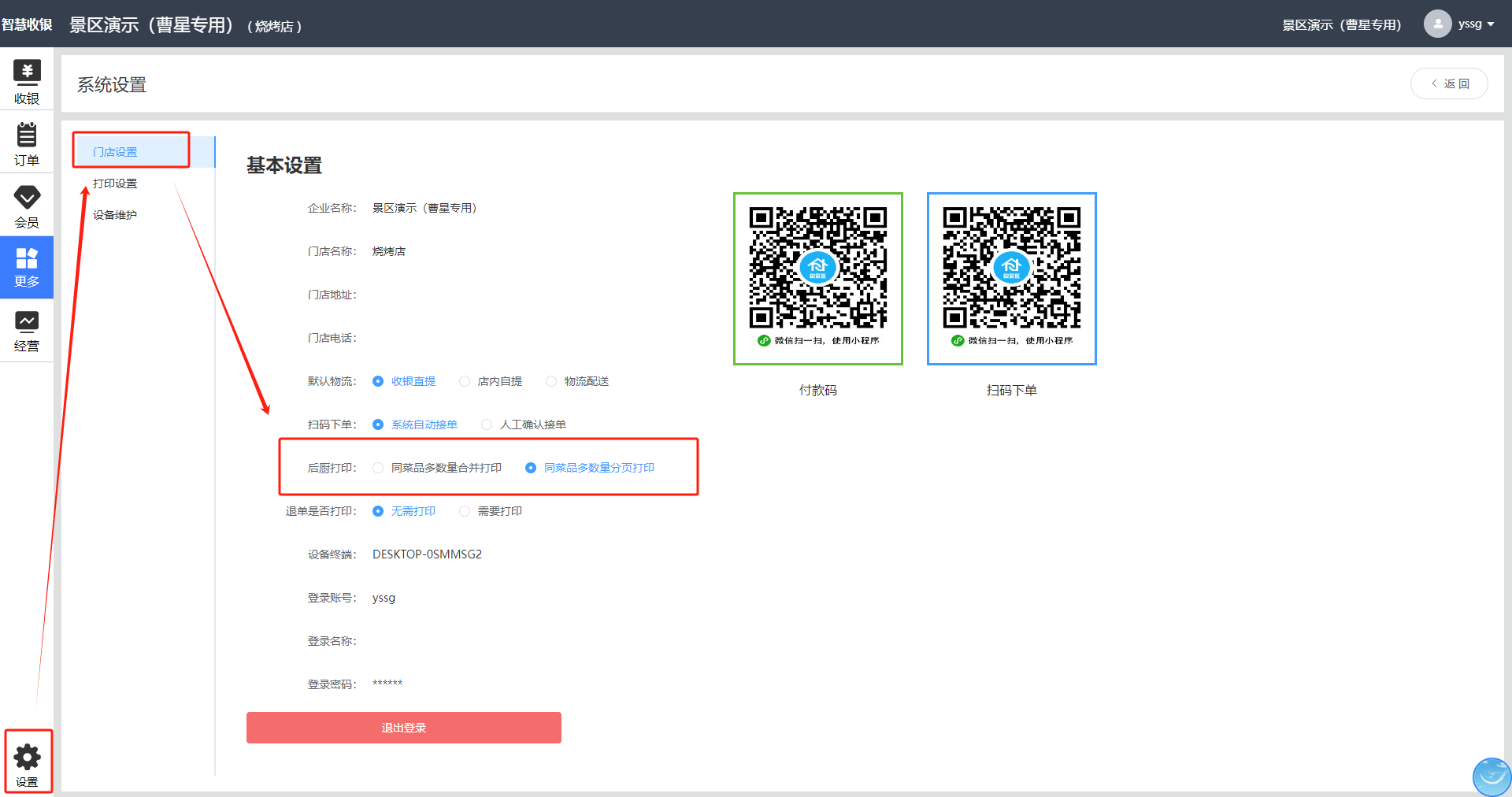Select 店内自提 as default logistics
Image resolution: width=1512 pixels, height=797 pixels.
[465, 381]
